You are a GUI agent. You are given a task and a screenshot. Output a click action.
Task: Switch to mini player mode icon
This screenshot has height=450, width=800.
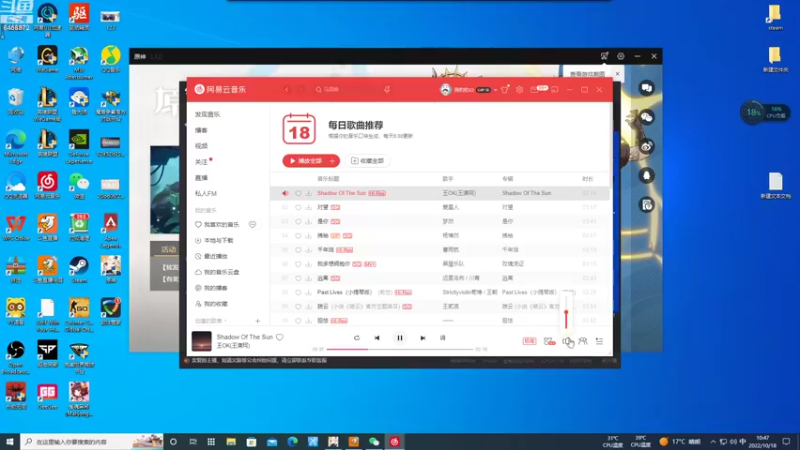555,89
